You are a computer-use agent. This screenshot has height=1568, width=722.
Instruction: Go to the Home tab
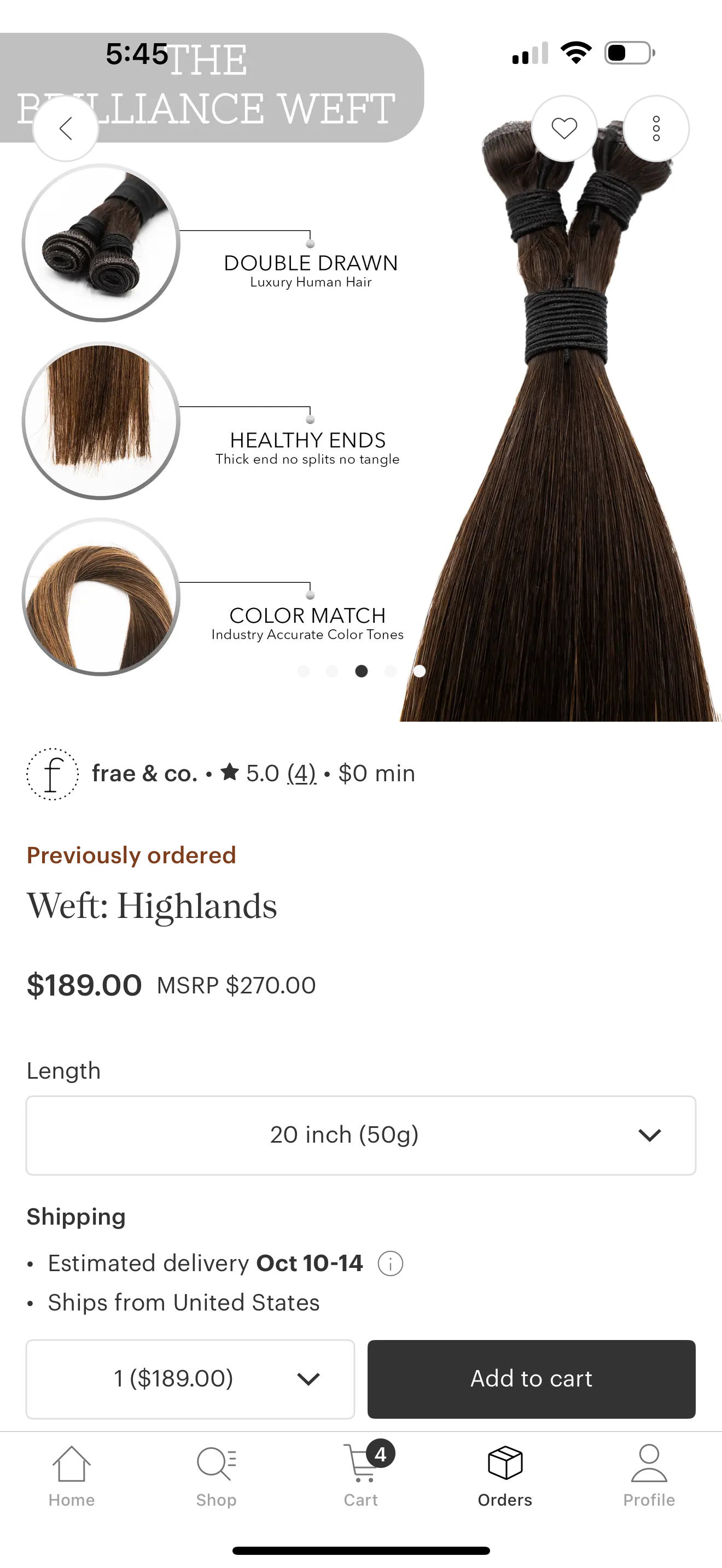(x=72, y=1476)
